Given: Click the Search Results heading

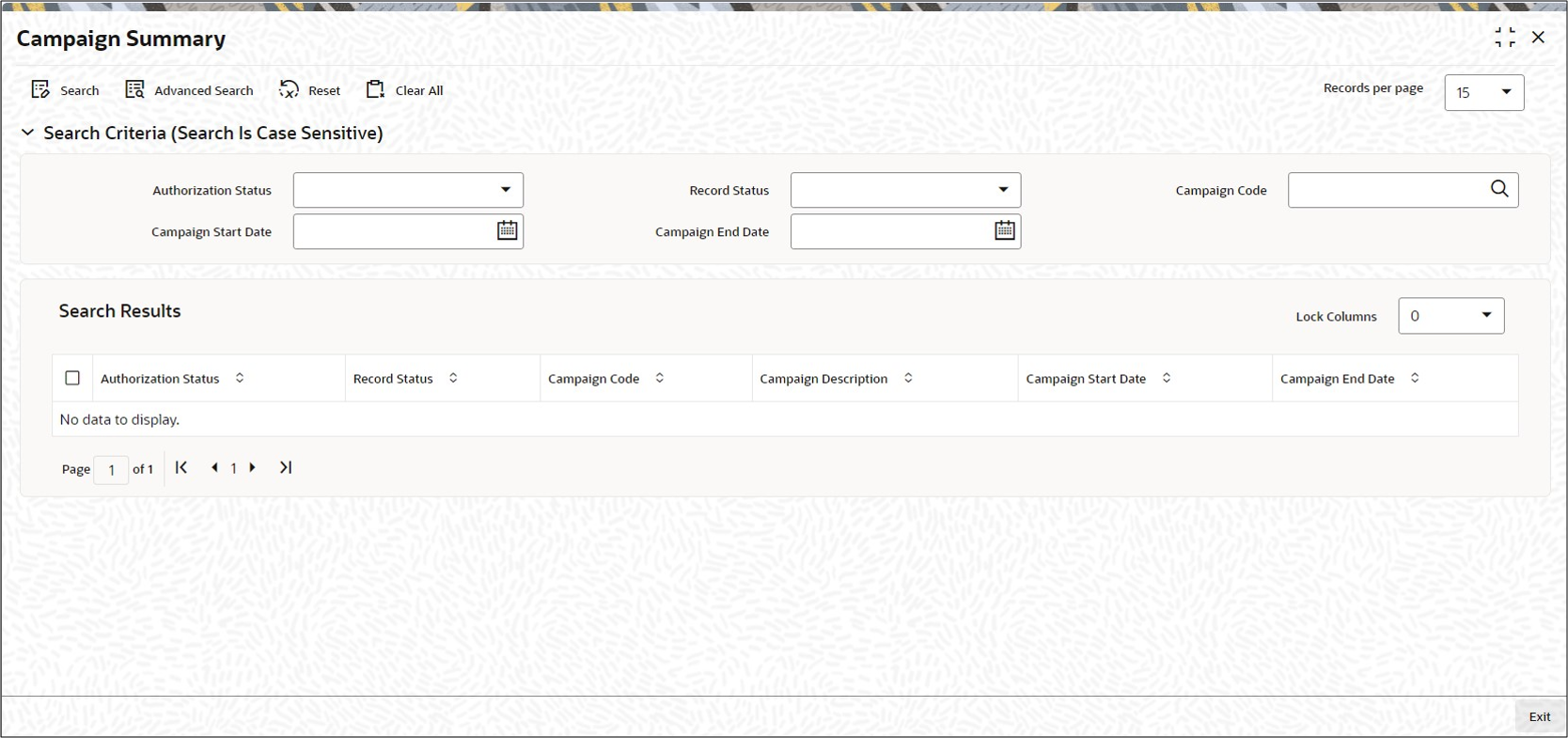Looking at the screenshot, I should (119, 311).
